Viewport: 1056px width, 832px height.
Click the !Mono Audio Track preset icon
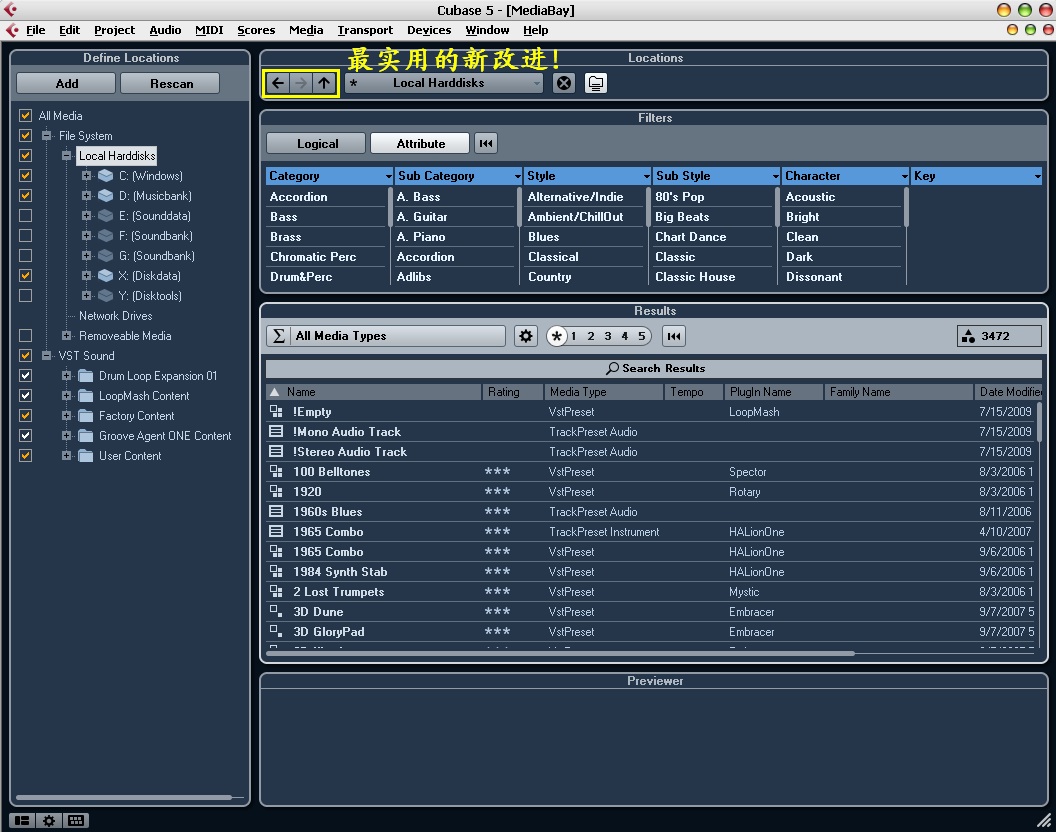(x=276, y=431)
